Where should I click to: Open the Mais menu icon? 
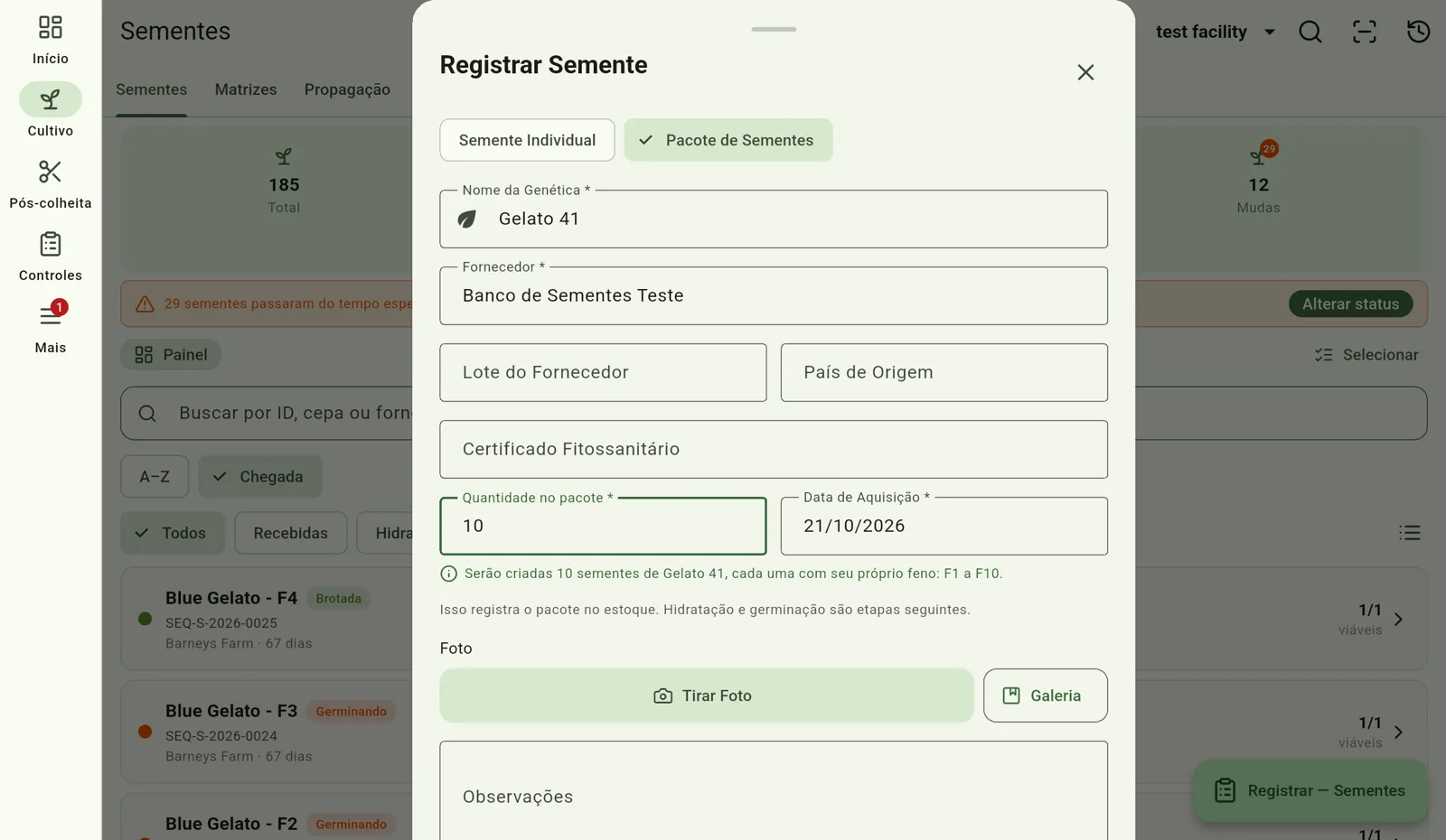click(x=51, y=316)
